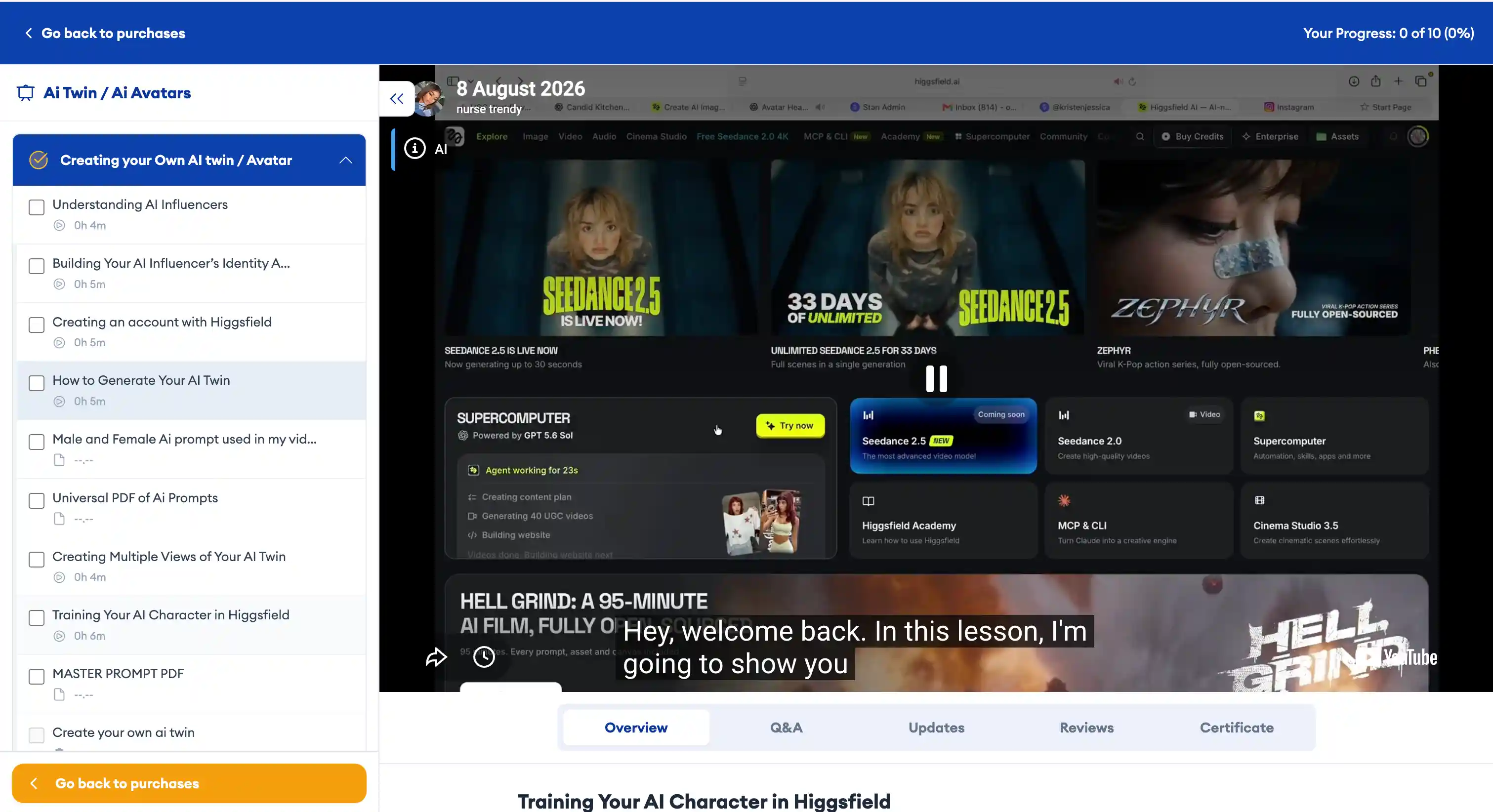Open lesson Create your own ai twin

coord(124,732)
